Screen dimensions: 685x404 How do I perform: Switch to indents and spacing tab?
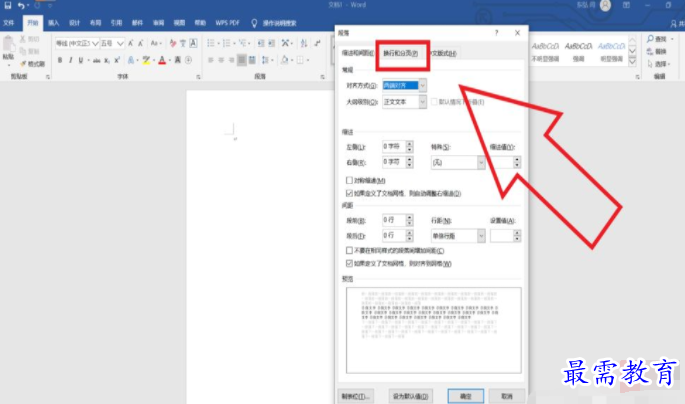click(x=357, y=53)
